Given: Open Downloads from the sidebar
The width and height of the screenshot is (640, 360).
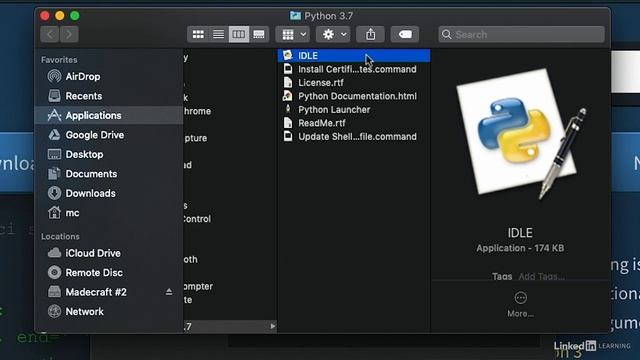Looking at the screenshot, I should 109,193.
